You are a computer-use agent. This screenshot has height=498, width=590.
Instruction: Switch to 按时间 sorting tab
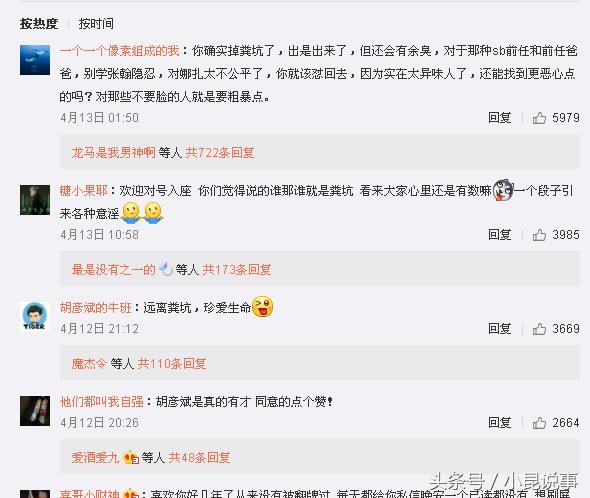pyautogui.click(x=96, y=24)
